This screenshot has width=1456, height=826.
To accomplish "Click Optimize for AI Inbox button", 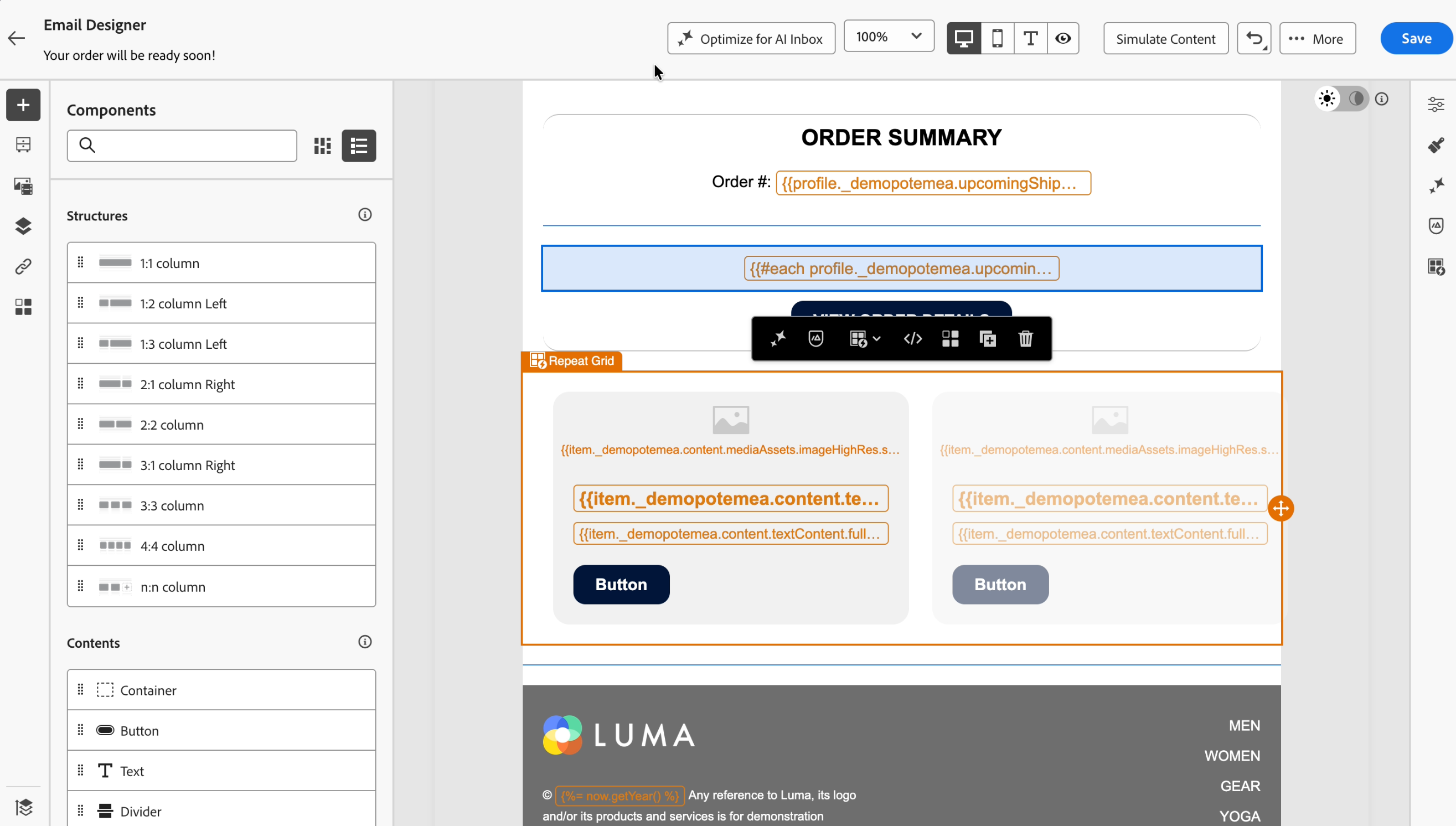I will [x=751, y=39].
